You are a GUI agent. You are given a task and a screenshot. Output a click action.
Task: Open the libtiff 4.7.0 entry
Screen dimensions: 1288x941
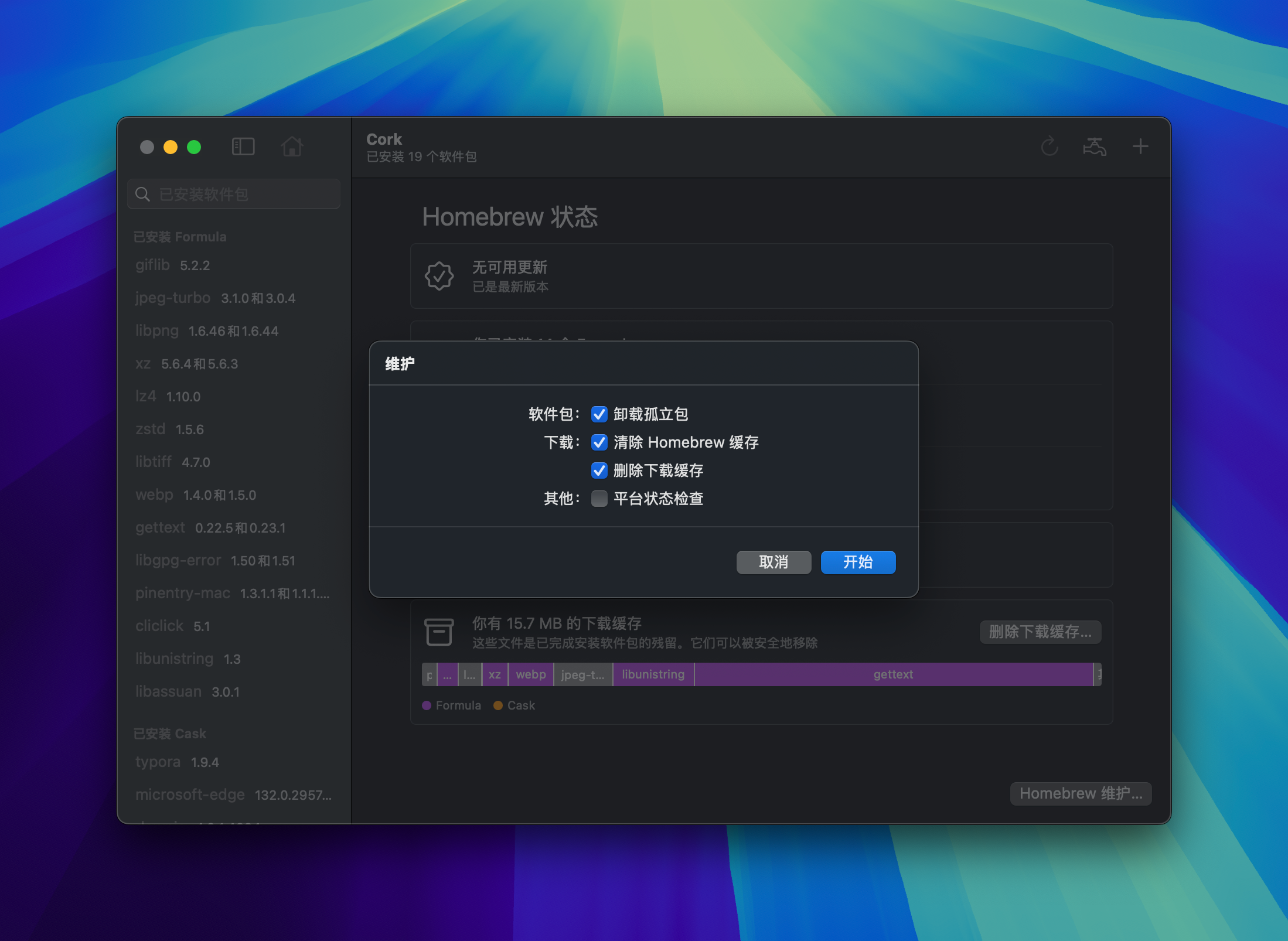234,462
